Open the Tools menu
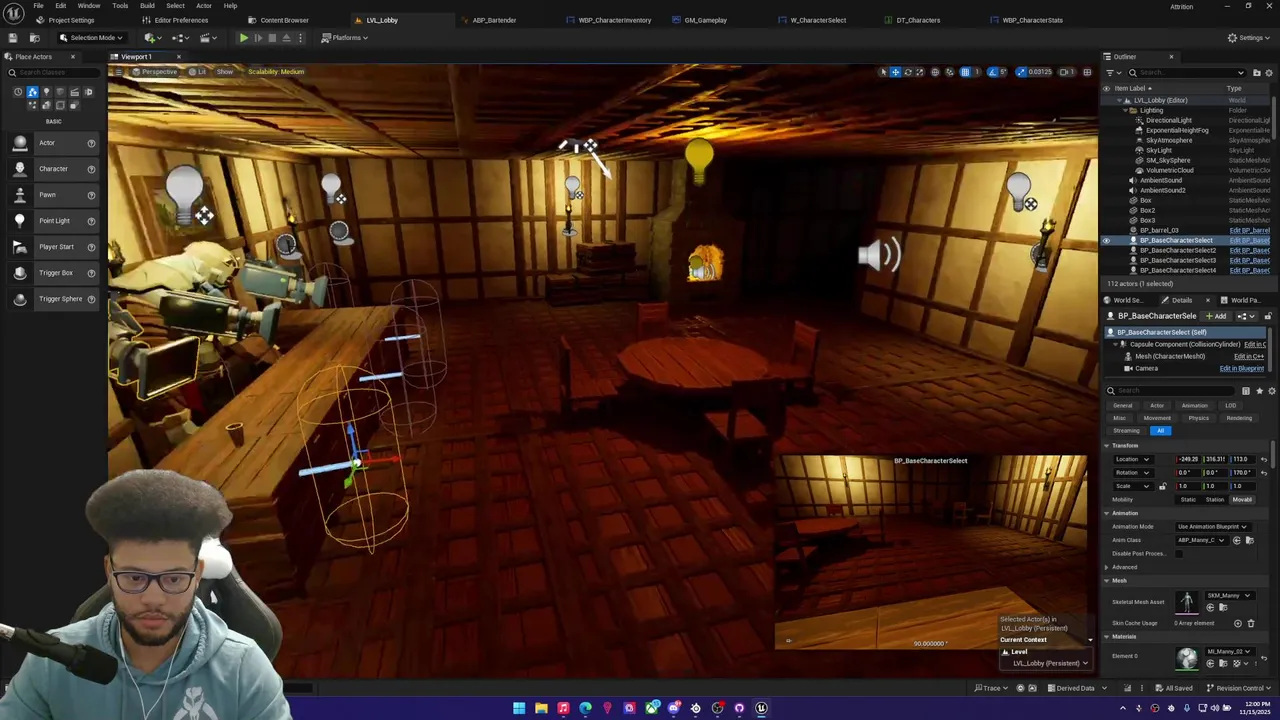1280x720 pixels. coord(120,5)
